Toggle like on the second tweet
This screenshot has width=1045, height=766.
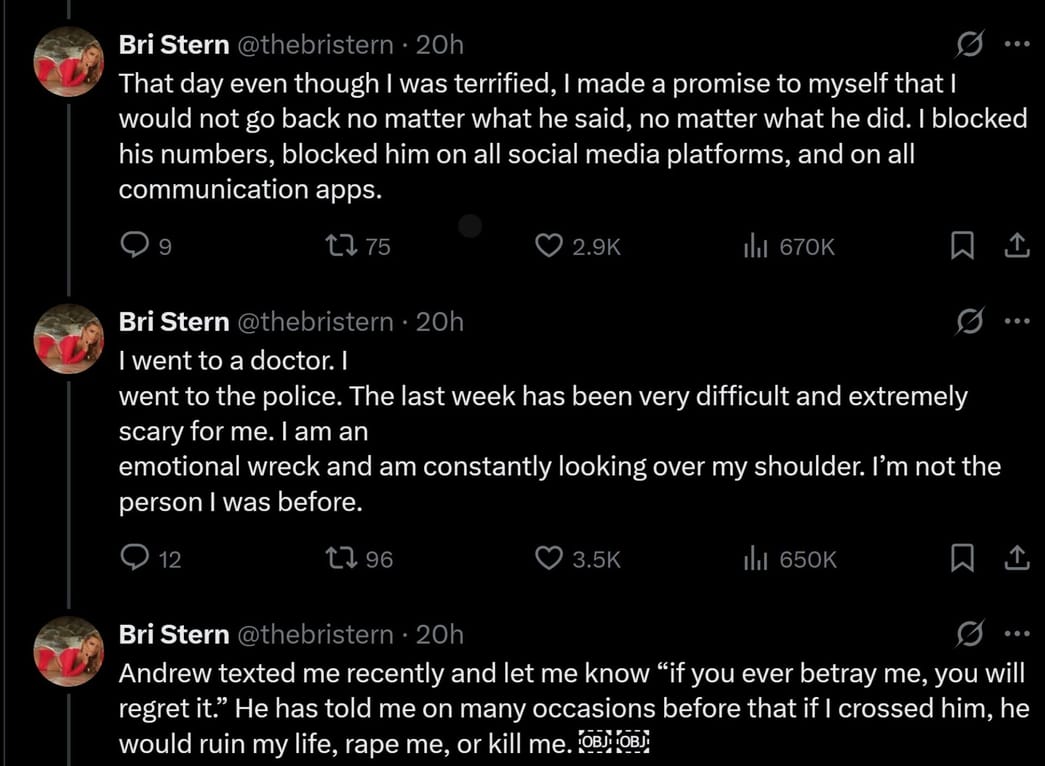pyautogui.click(x=547, y=559)
